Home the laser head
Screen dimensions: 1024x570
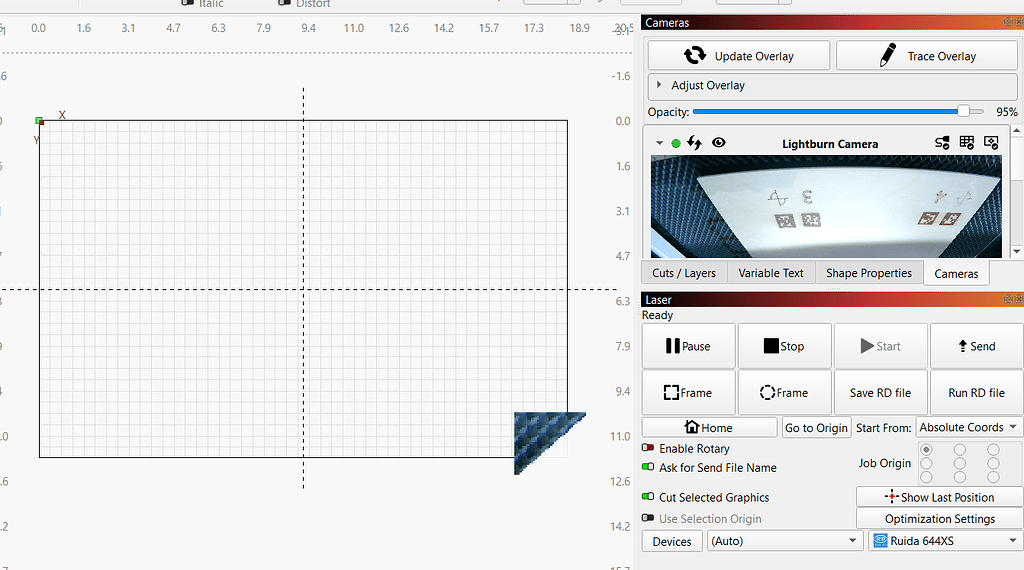point(709,427)
